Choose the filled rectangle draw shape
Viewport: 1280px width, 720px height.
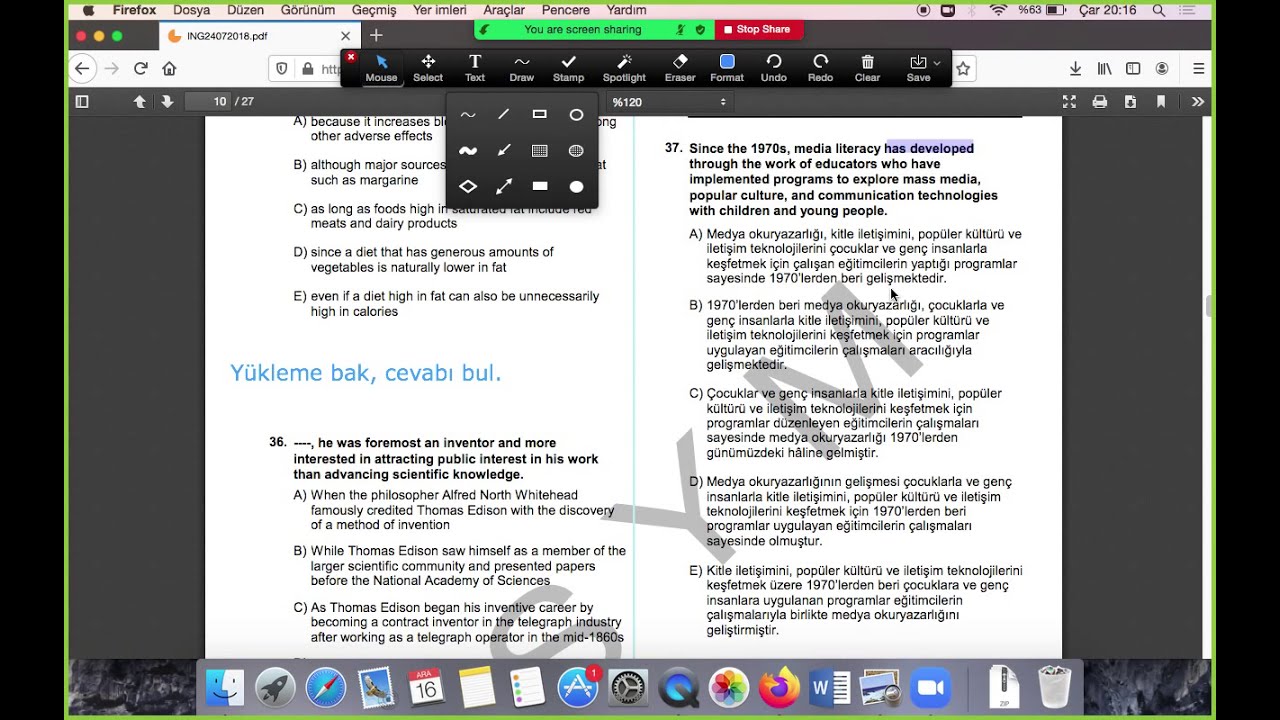[x=540, y=186]
